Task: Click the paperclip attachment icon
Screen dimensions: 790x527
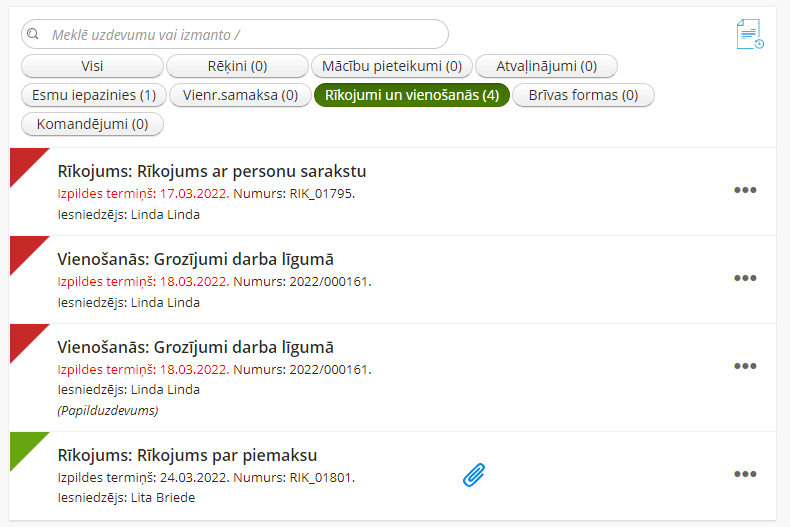Action: pyautogui.click(x=474, y=475)
